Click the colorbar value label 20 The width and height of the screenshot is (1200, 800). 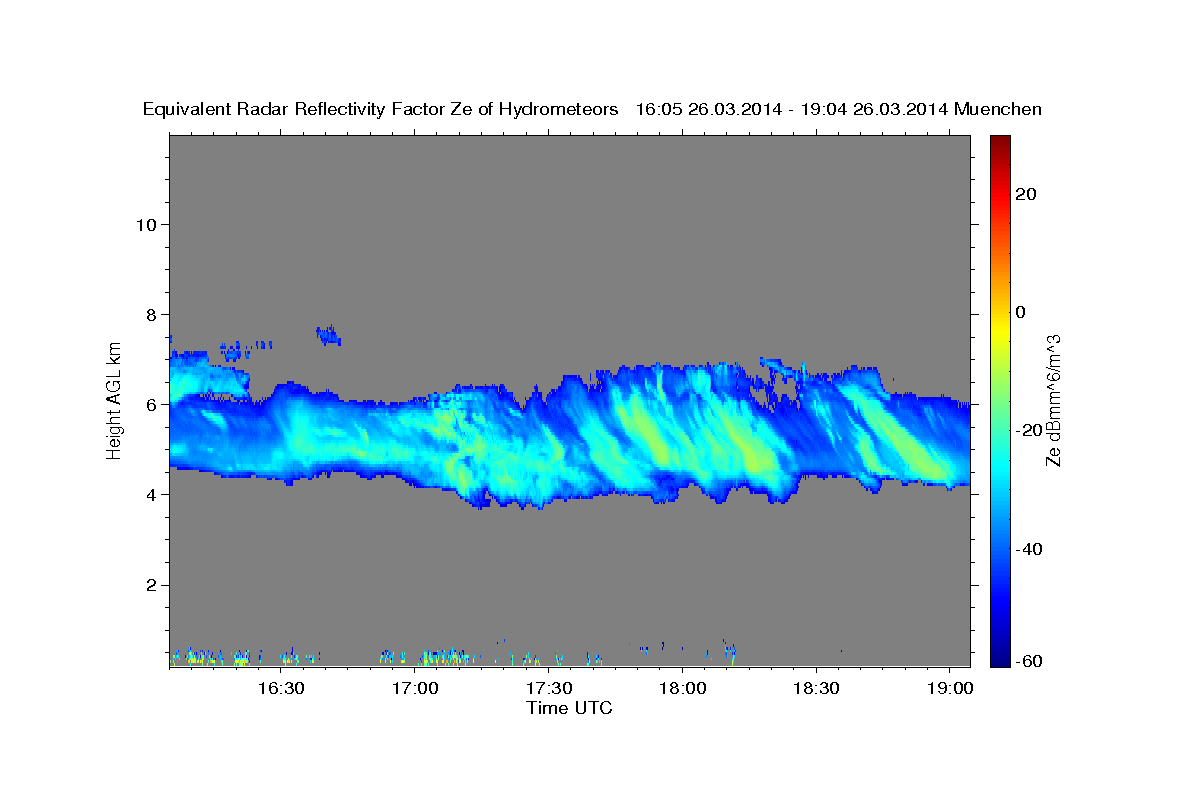(1027, 194)
